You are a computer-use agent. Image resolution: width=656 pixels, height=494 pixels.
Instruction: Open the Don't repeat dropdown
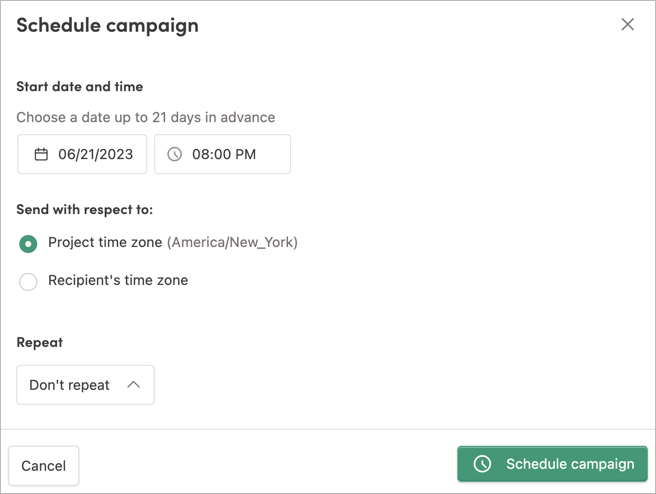[x=85, y=385]
